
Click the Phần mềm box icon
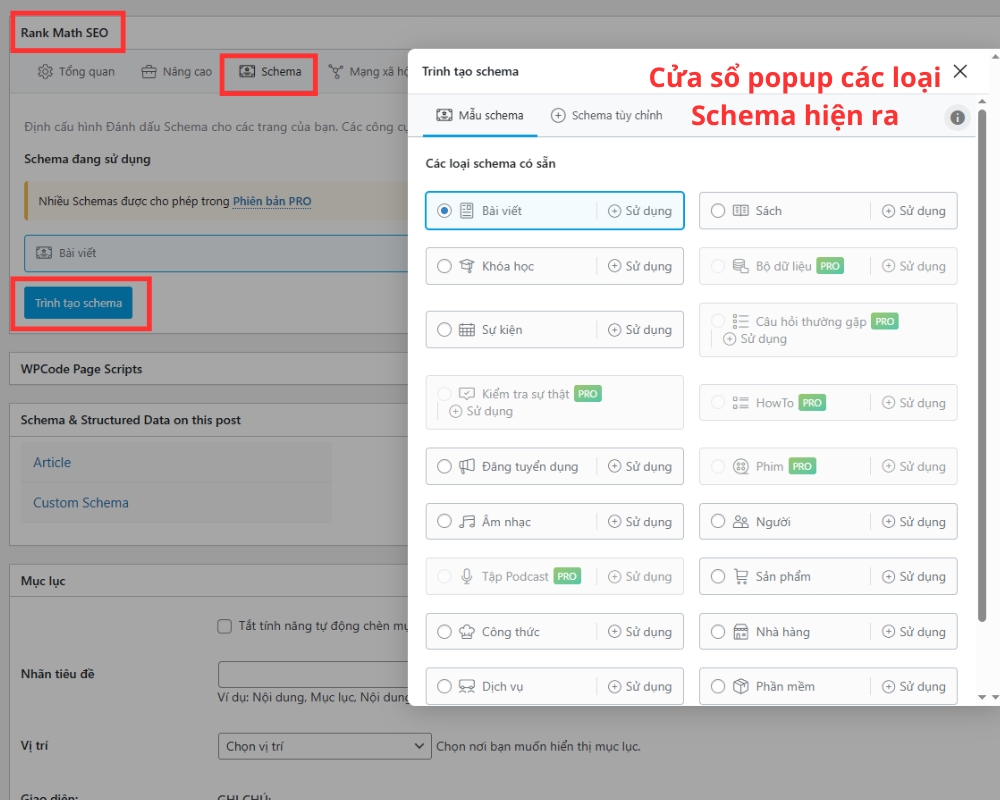(x=740, y=686)
